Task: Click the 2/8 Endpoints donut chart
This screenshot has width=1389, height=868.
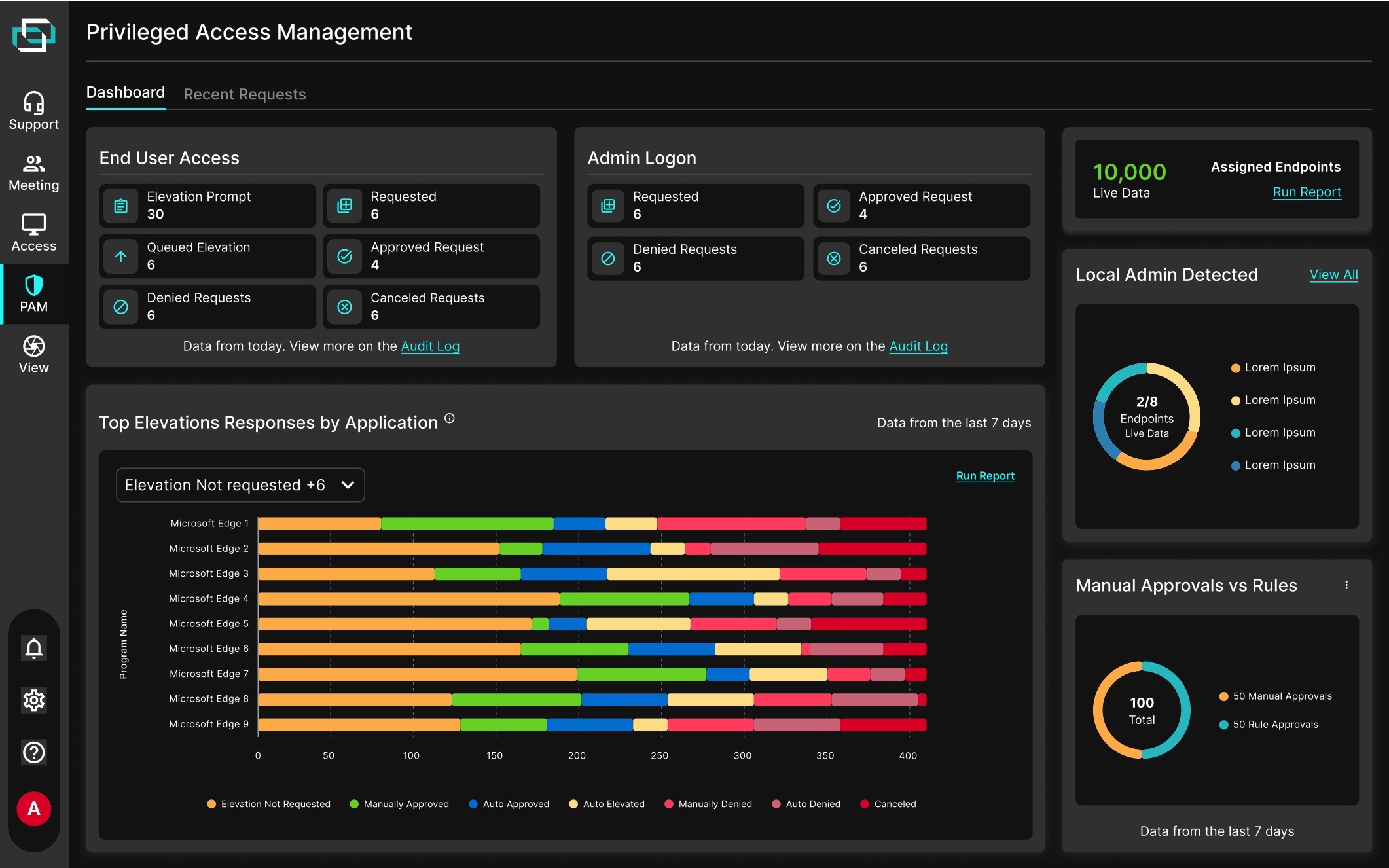Action: (1147, 416)
